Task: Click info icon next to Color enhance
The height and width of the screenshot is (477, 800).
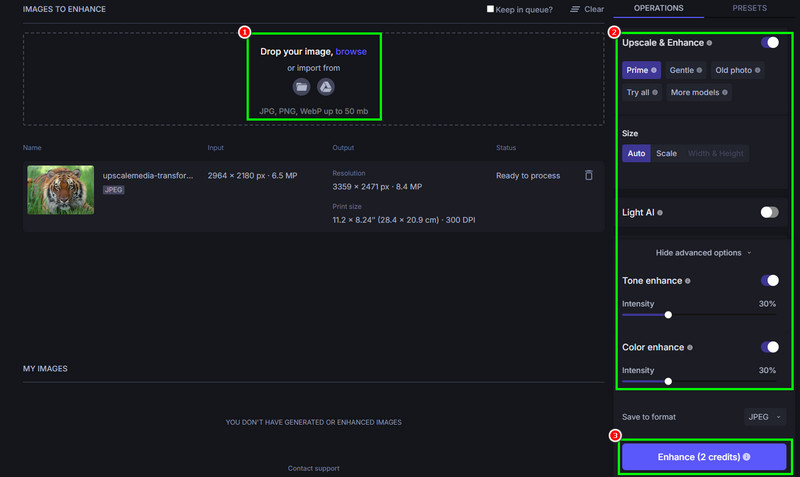Action: point(690,347)
